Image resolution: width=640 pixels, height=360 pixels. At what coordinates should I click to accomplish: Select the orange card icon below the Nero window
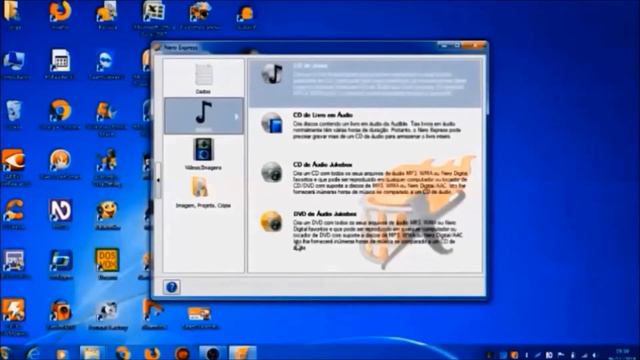click(x=200, y=318)
